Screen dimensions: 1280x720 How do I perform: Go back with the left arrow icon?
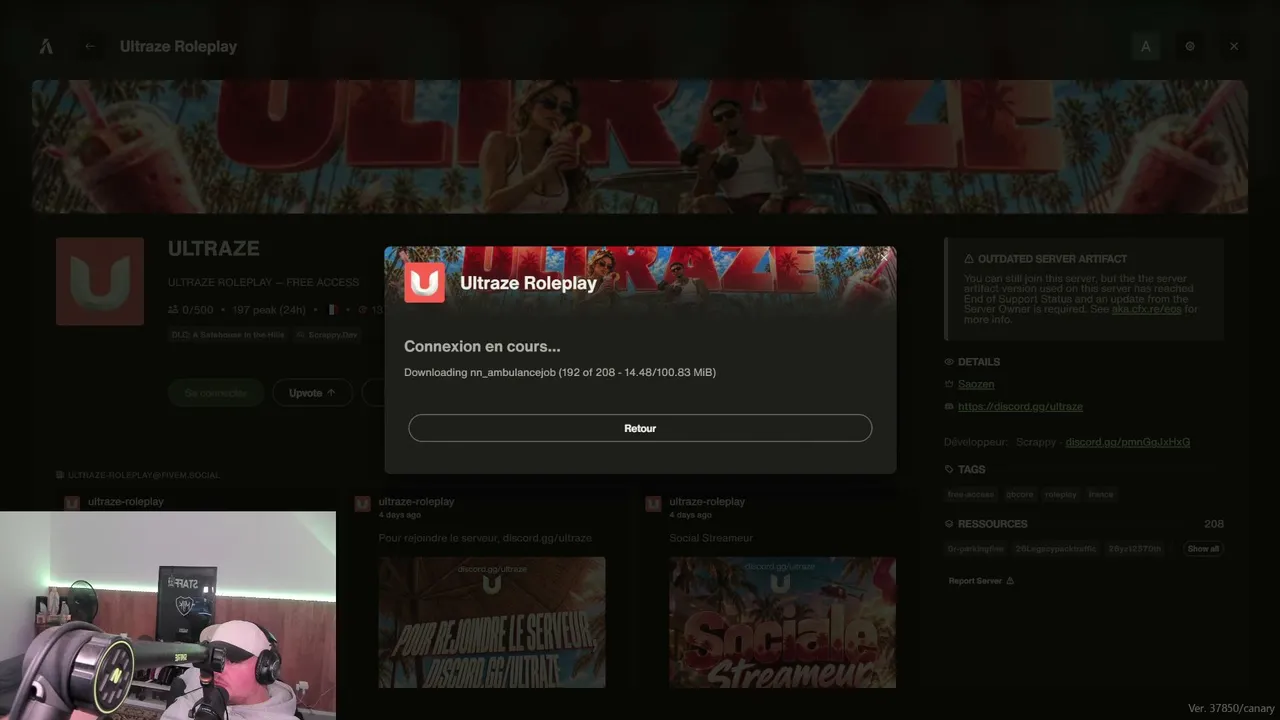(x=91, y=46)
